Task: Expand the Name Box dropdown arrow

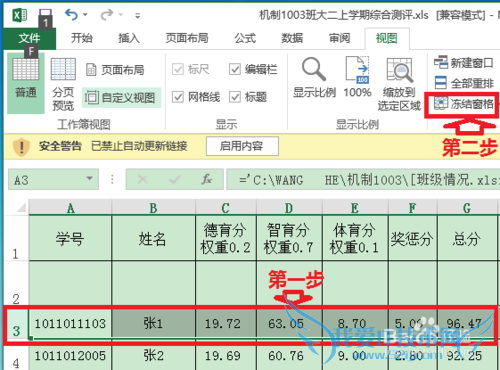Action: (90, 179)
